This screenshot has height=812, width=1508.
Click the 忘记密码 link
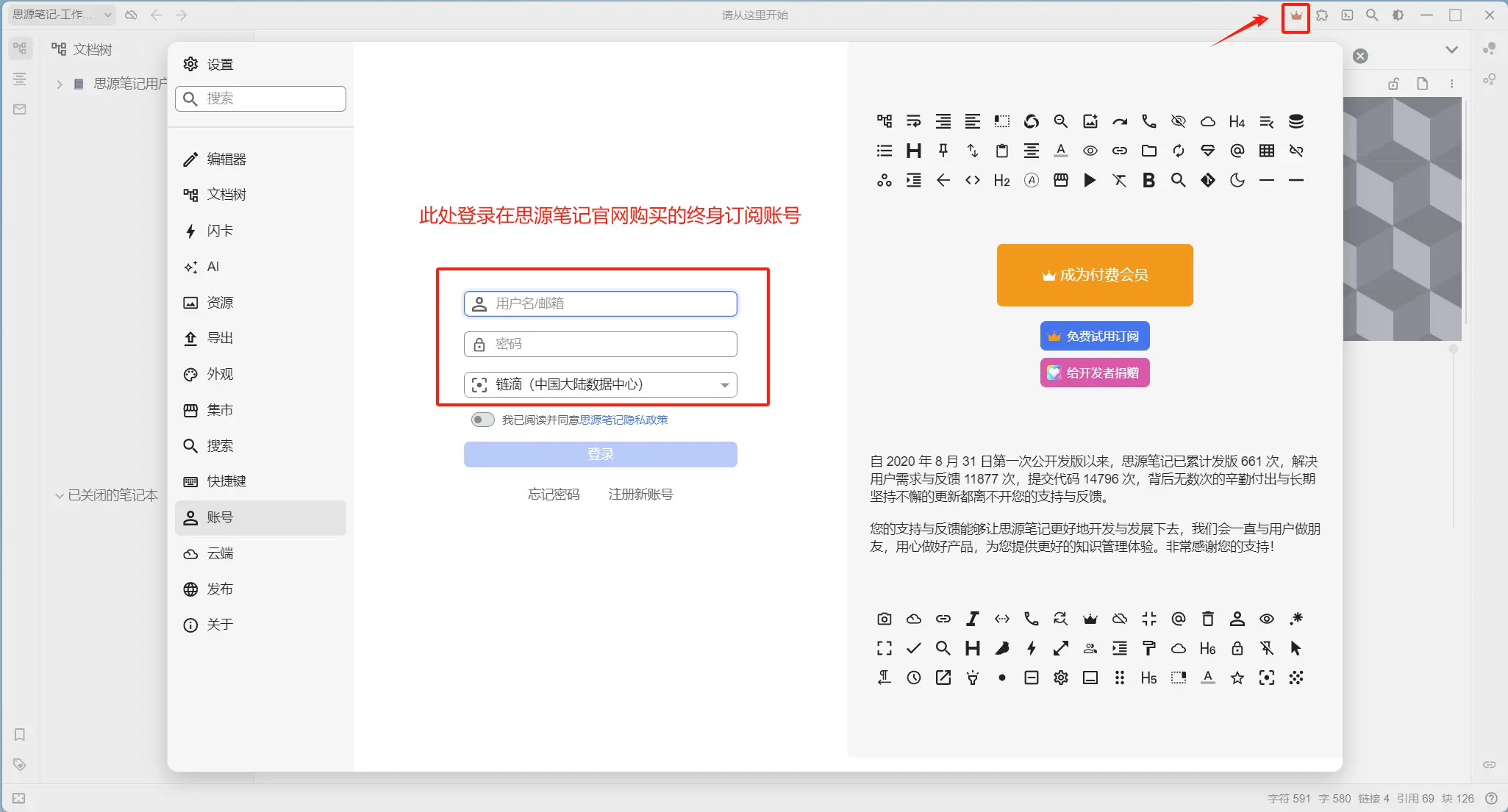(x=554, y=495)
